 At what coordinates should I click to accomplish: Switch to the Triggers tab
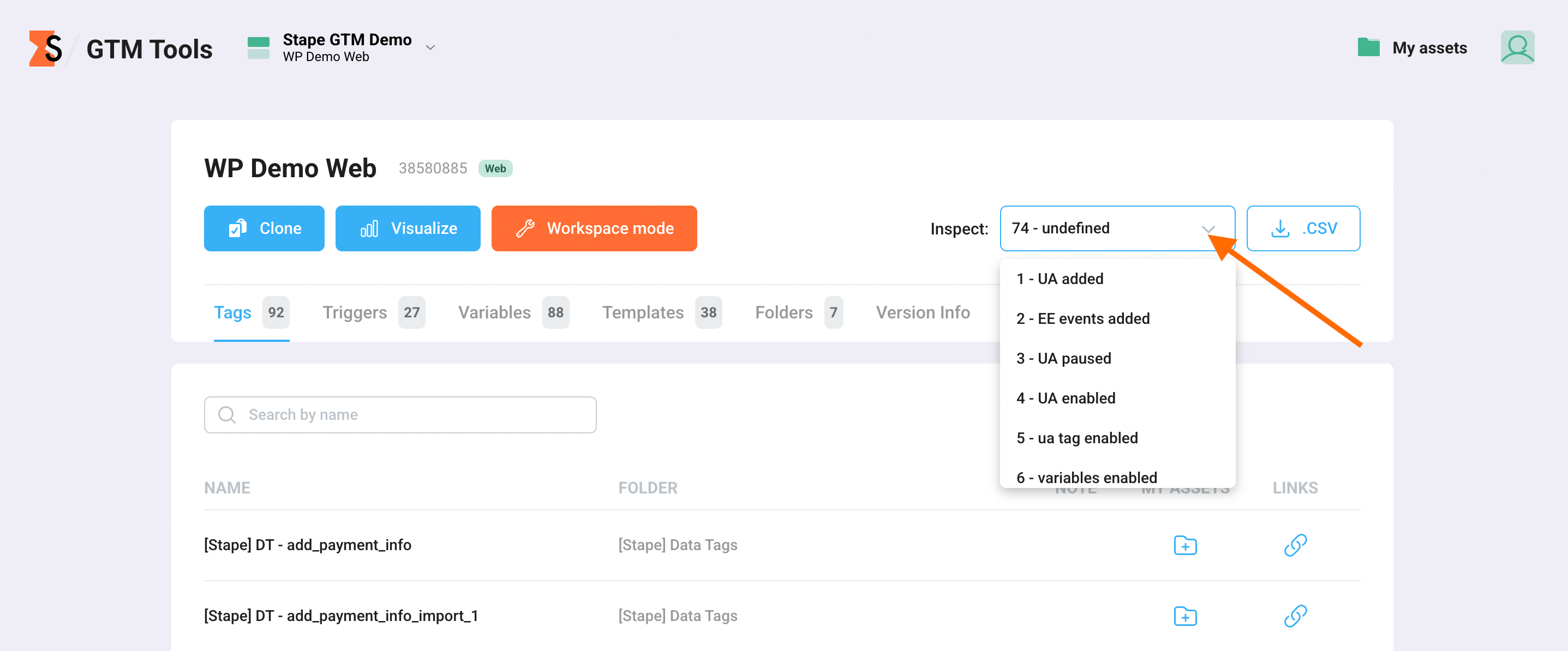[x=373, y=312]
